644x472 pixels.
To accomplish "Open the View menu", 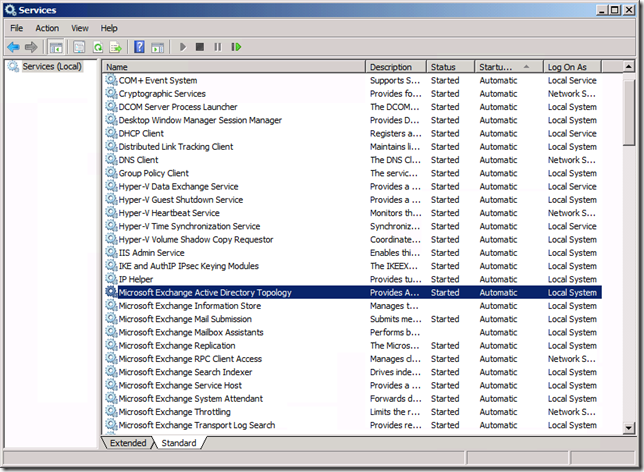I will (80, 28).
